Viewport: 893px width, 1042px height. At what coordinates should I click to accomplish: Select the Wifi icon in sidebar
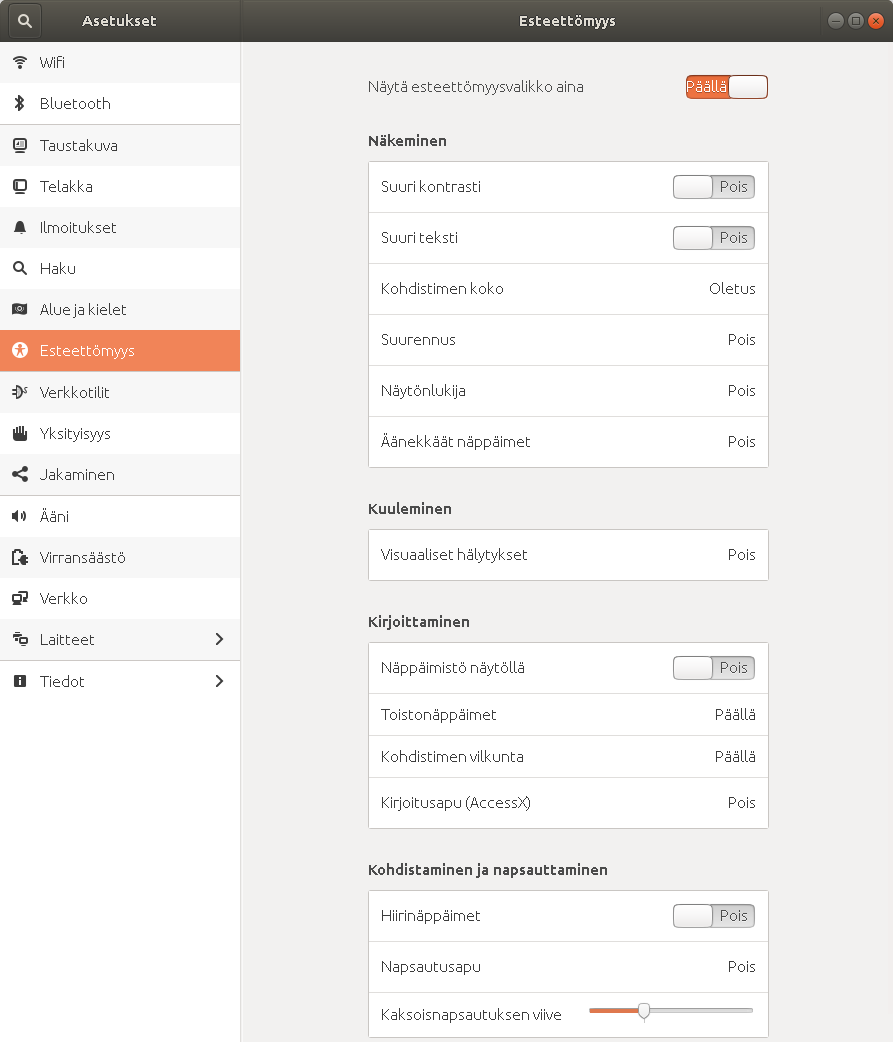click(x=20, y=62)
